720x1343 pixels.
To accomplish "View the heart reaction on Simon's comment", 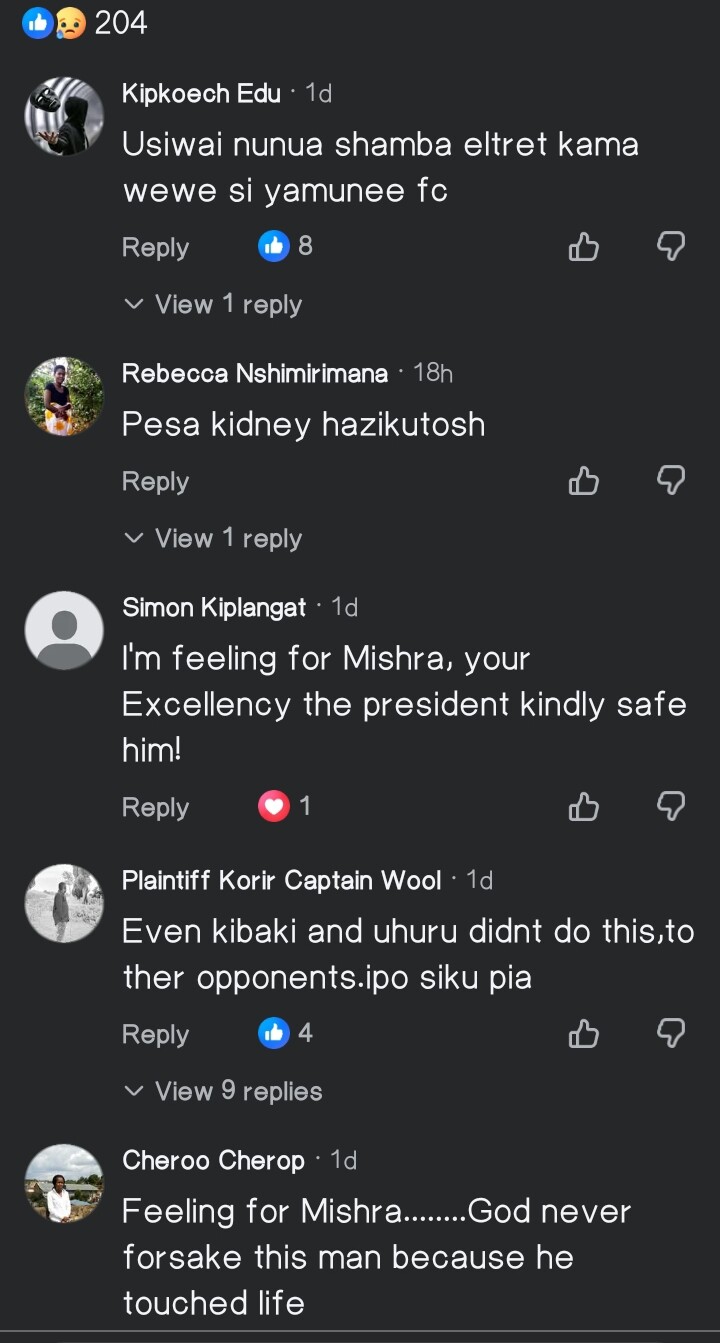I will click(x=285, y=806).
